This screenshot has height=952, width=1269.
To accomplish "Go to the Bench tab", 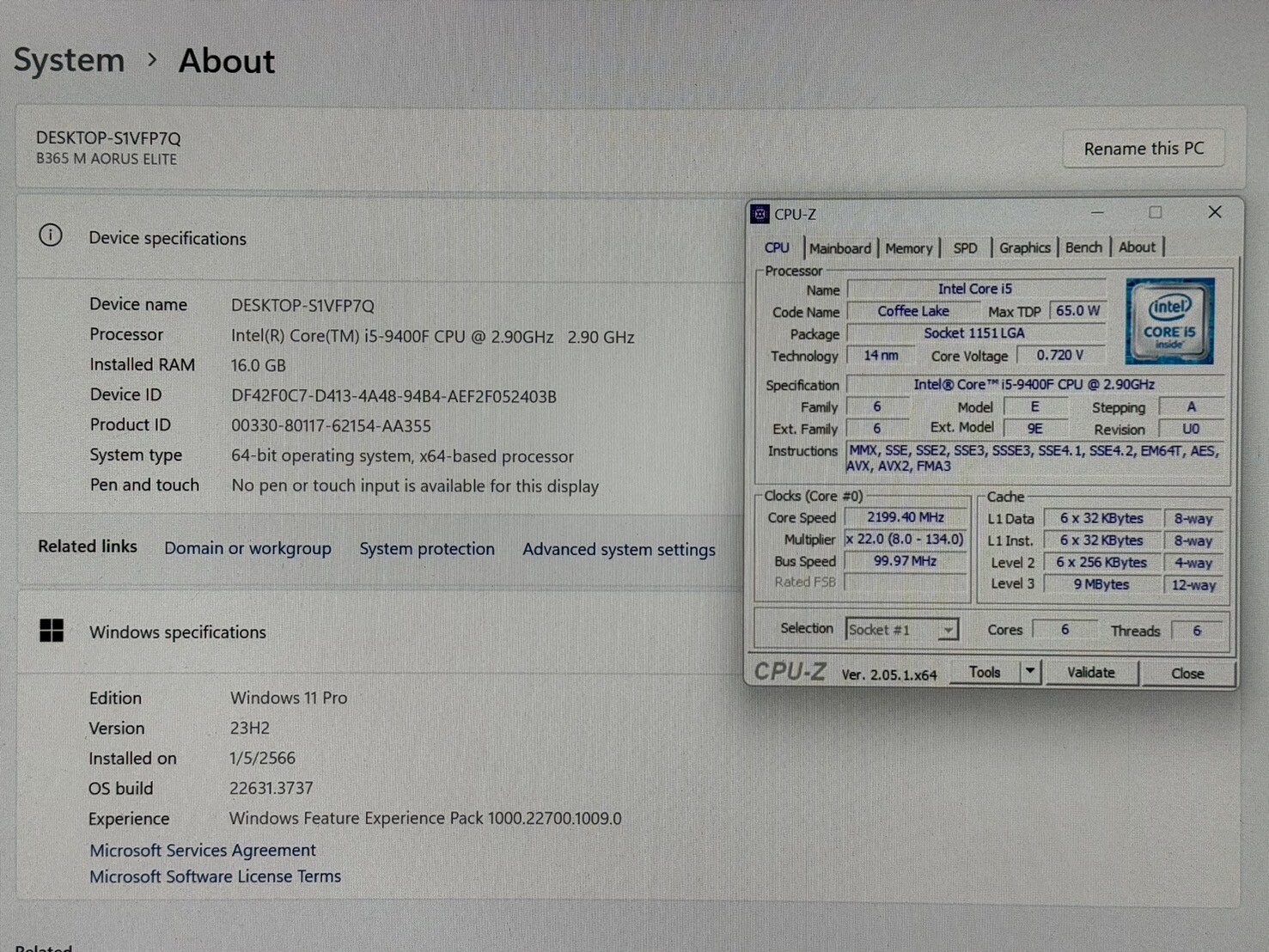I will (1083, 247).
